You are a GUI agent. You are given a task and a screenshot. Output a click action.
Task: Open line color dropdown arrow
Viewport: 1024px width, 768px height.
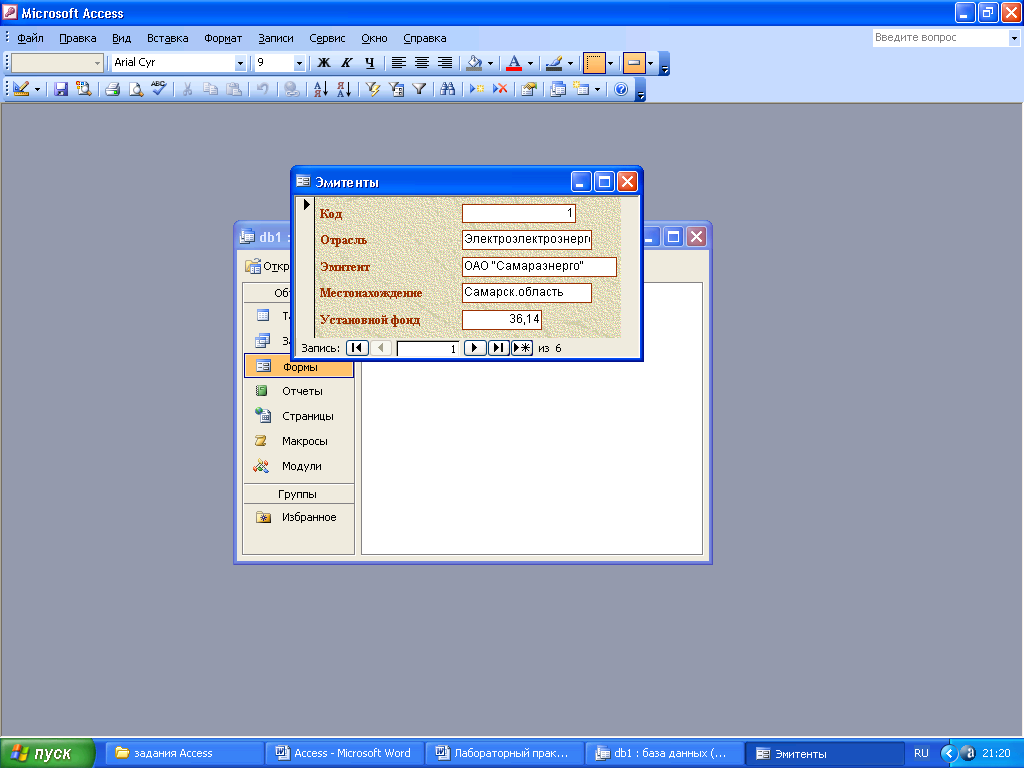[x=570, y=63]
